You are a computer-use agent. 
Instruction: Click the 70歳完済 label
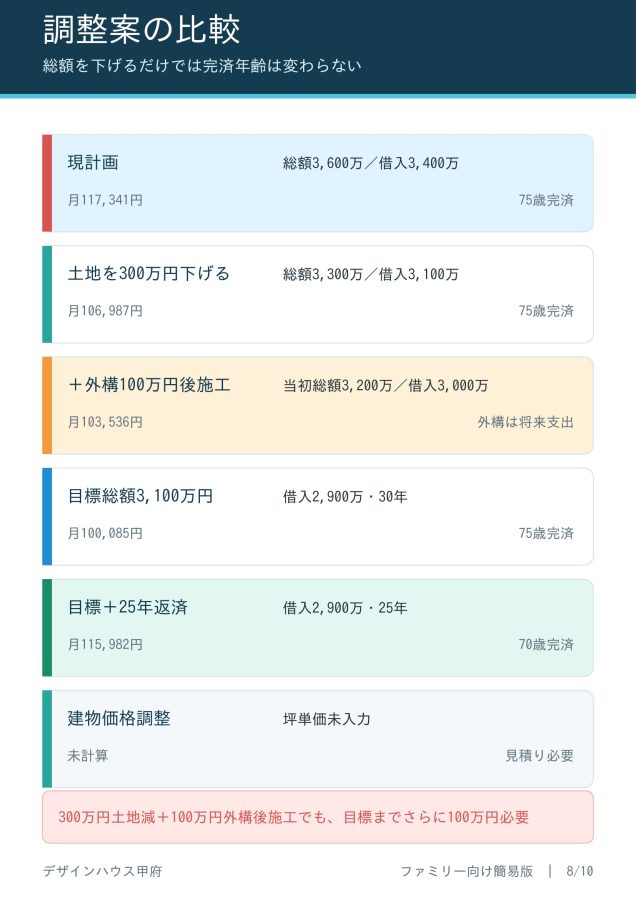coord(546,645)
